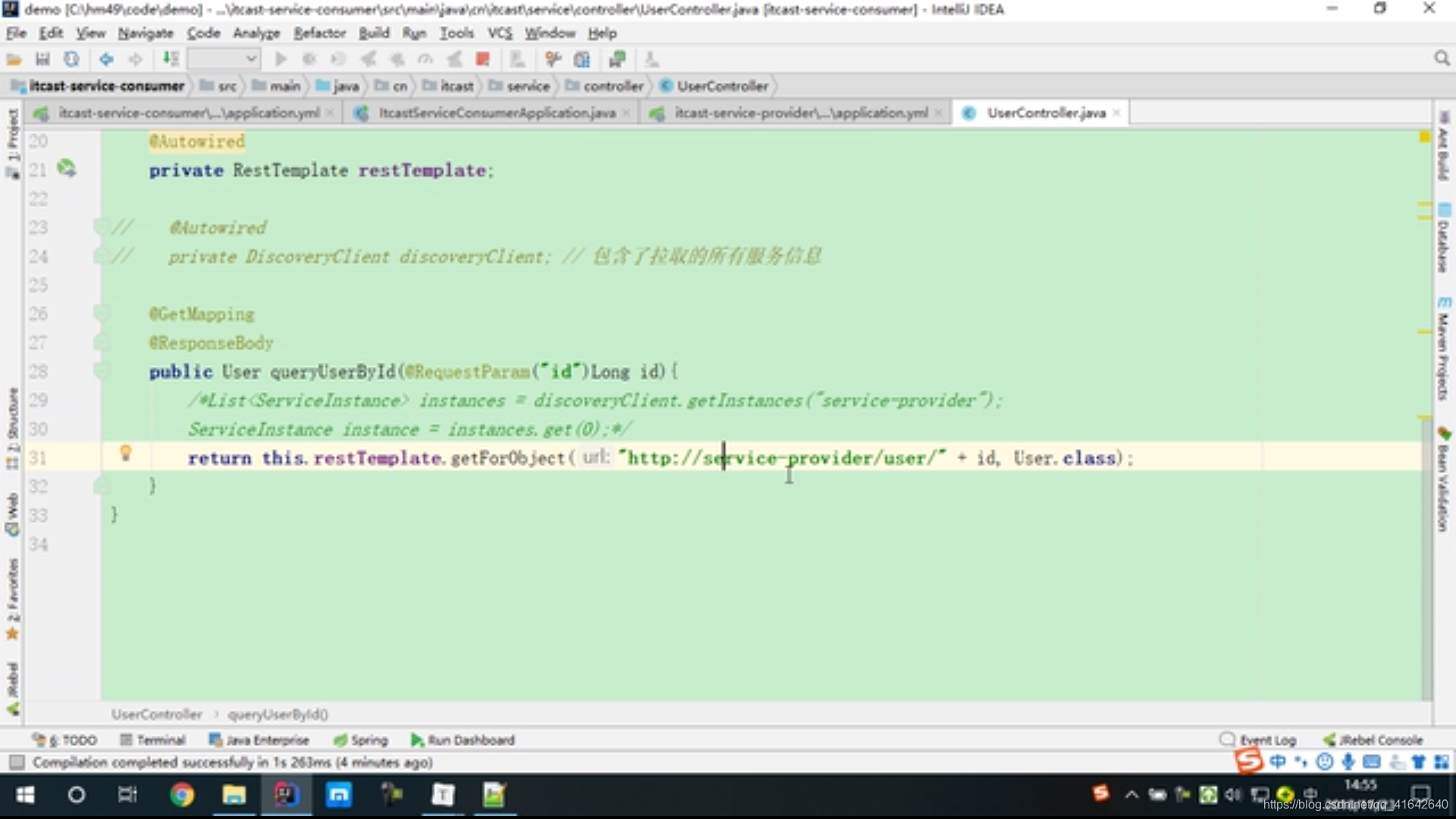The image size is (1456, 819).
Task: Toggle the Favorites tool window
Action: pyautogui.click(x=12, y=599)
